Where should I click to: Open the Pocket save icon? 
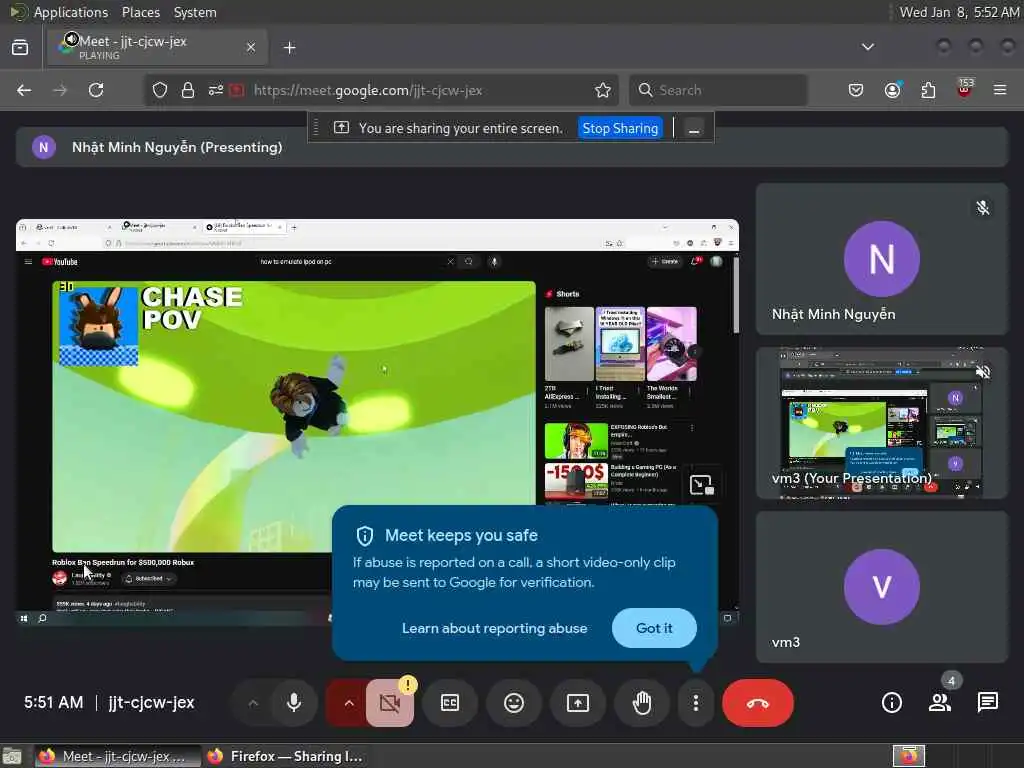[x=856, y=90]
